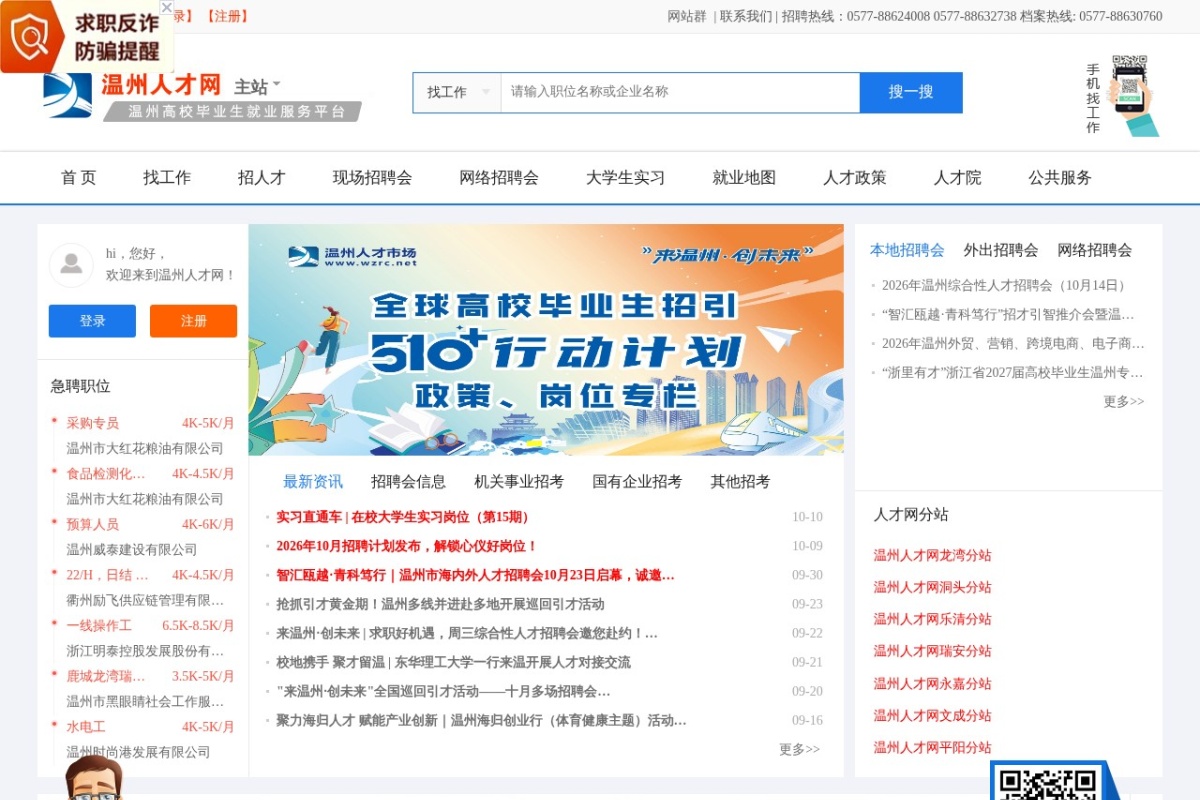
Task: Open the 一线操作工 job listing
Action: click(x=99, y=625)
